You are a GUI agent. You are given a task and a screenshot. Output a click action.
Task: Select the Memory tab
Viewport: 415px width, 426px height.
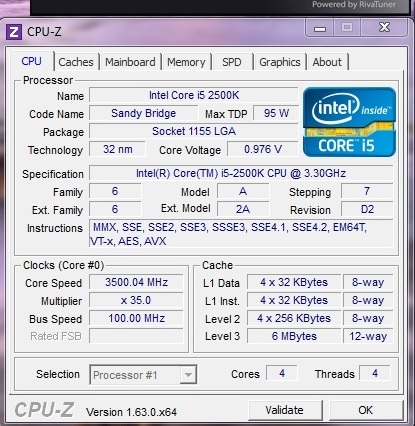pyautogui.click(x=186, y=62)
